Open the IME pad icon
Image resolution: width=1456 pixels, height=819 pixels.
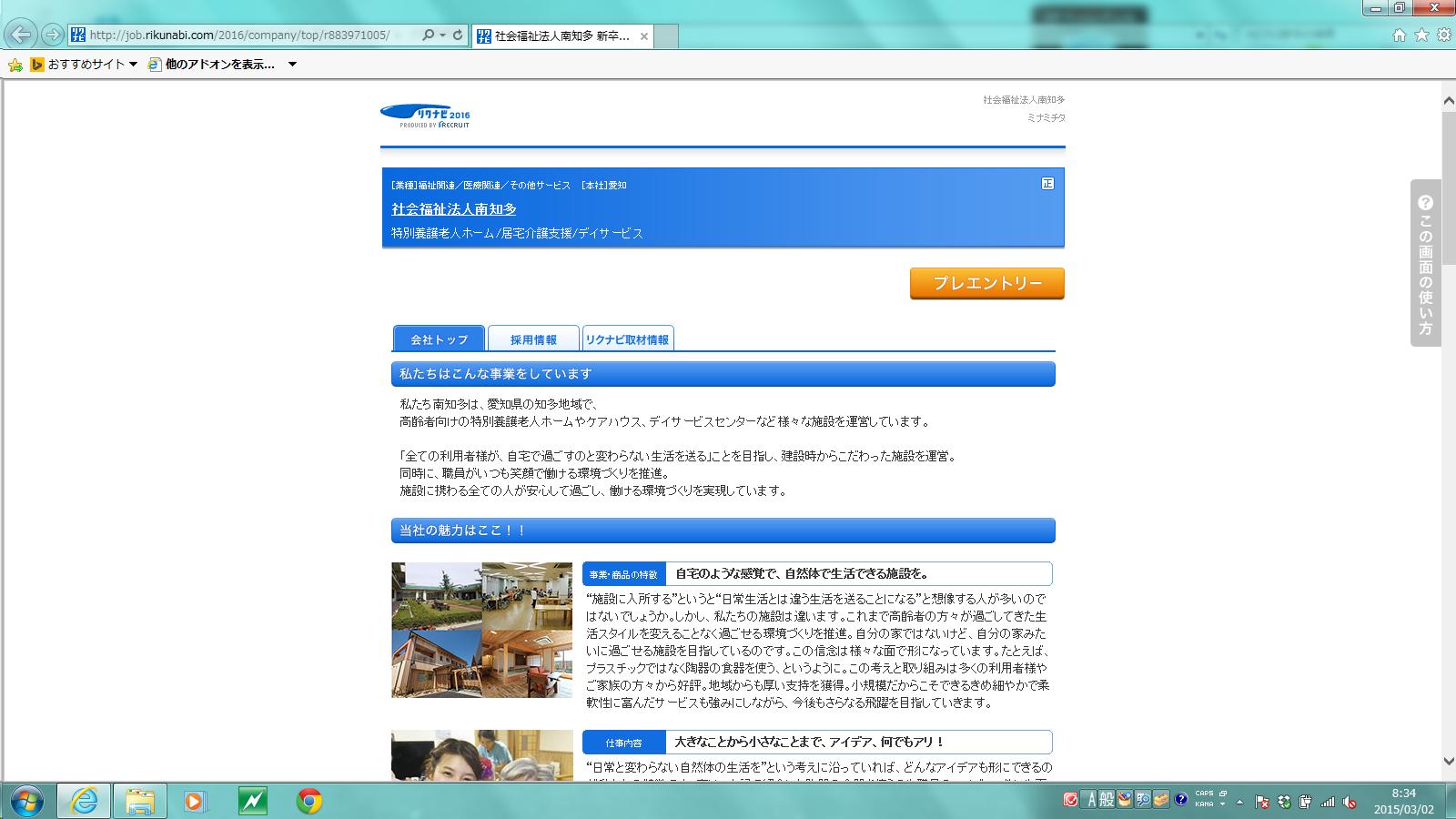1125,800
